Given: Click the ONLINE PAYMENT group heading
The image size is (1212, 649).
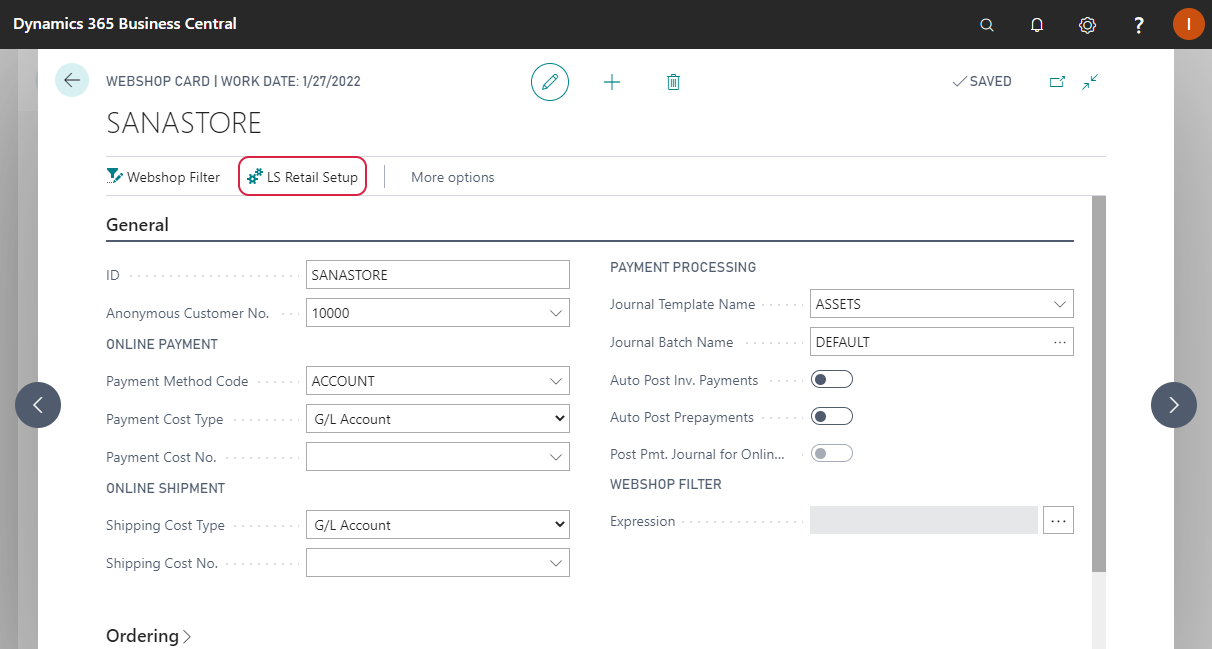Looking at the screenshot, I should click(162, 344).
